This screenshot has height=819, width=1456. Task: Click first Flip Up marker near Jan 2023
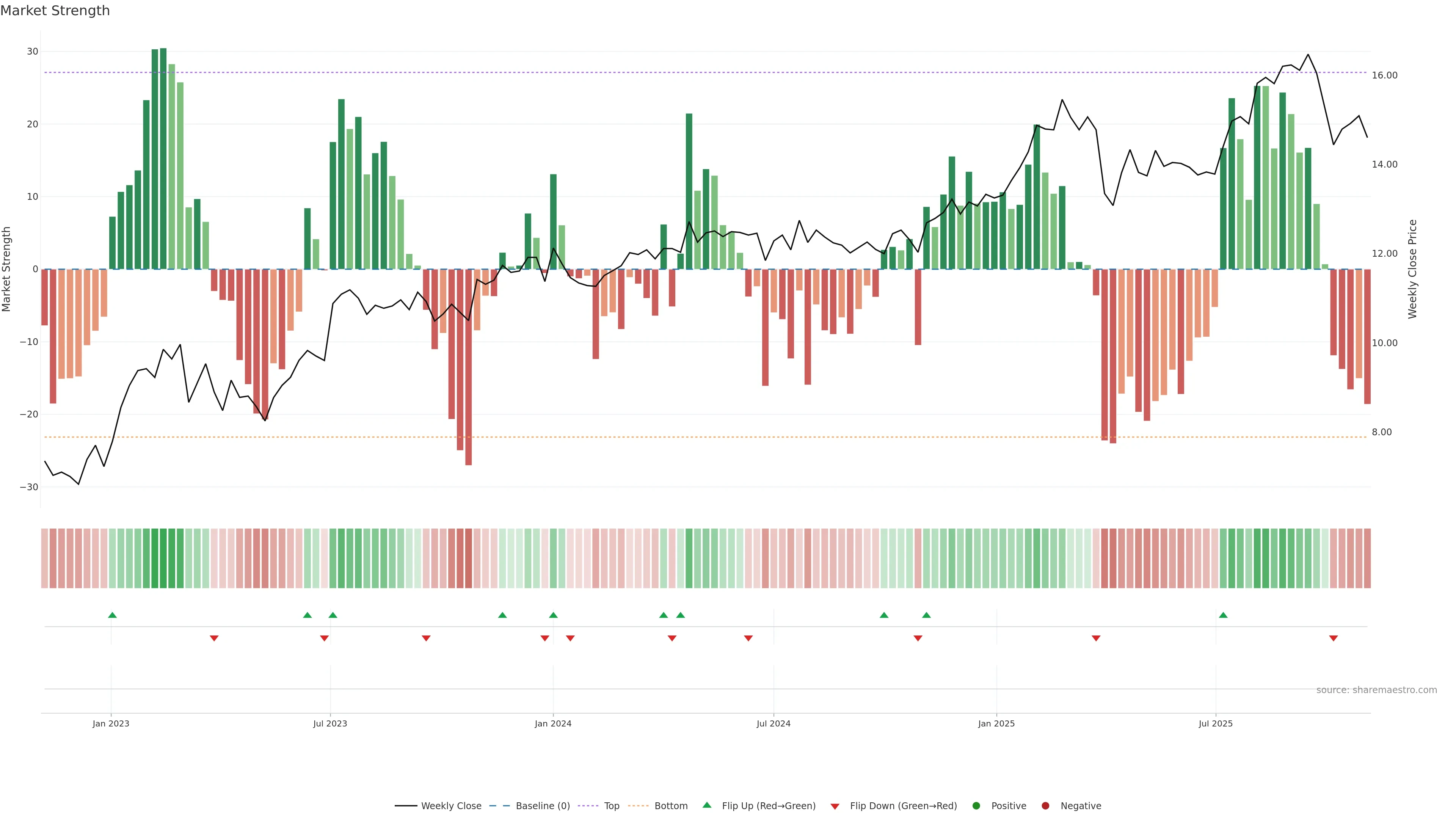pyautogui.click(x=113, y=615)
